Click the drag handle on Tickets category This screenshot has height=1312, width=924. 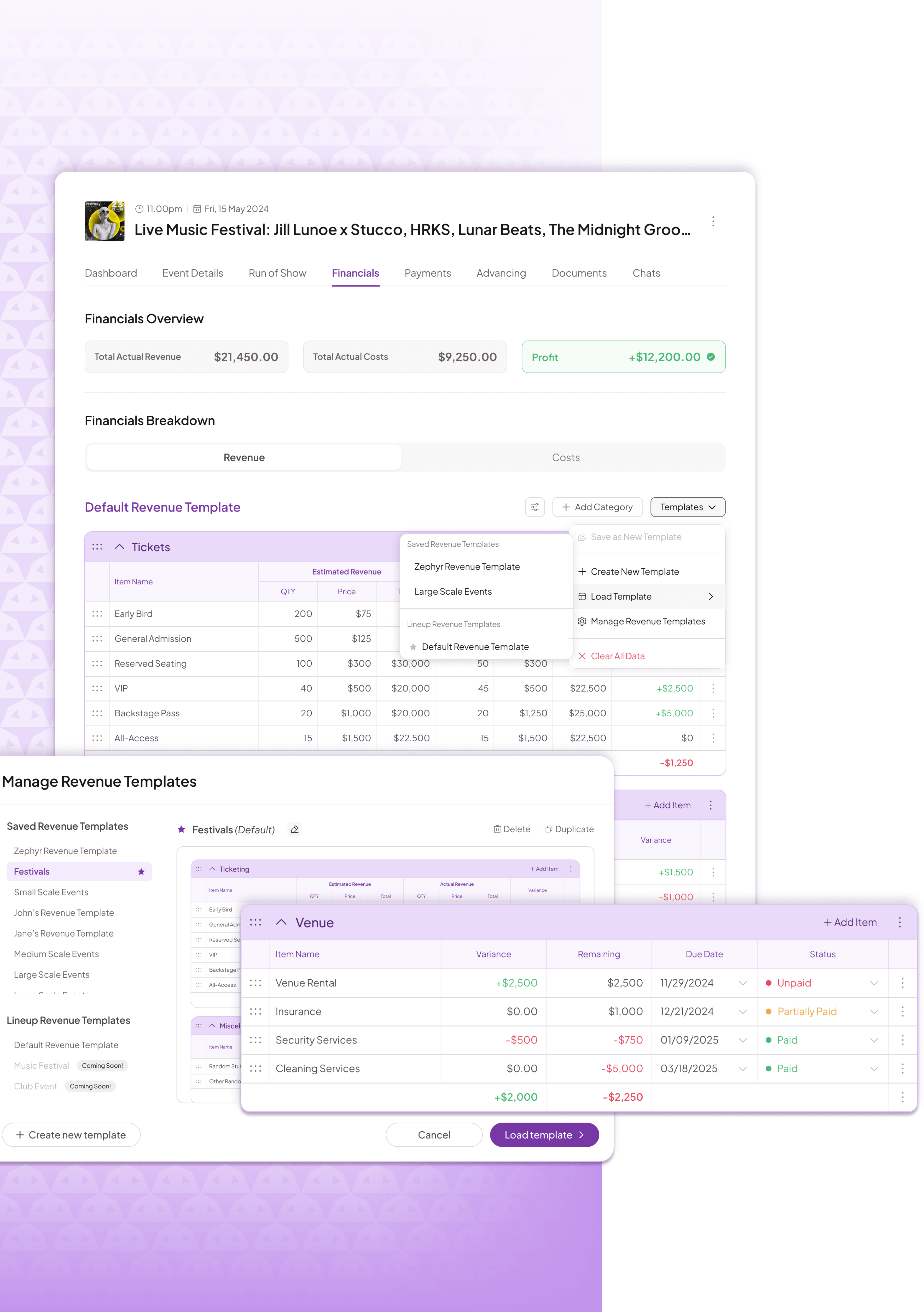[x=97, y=547]
